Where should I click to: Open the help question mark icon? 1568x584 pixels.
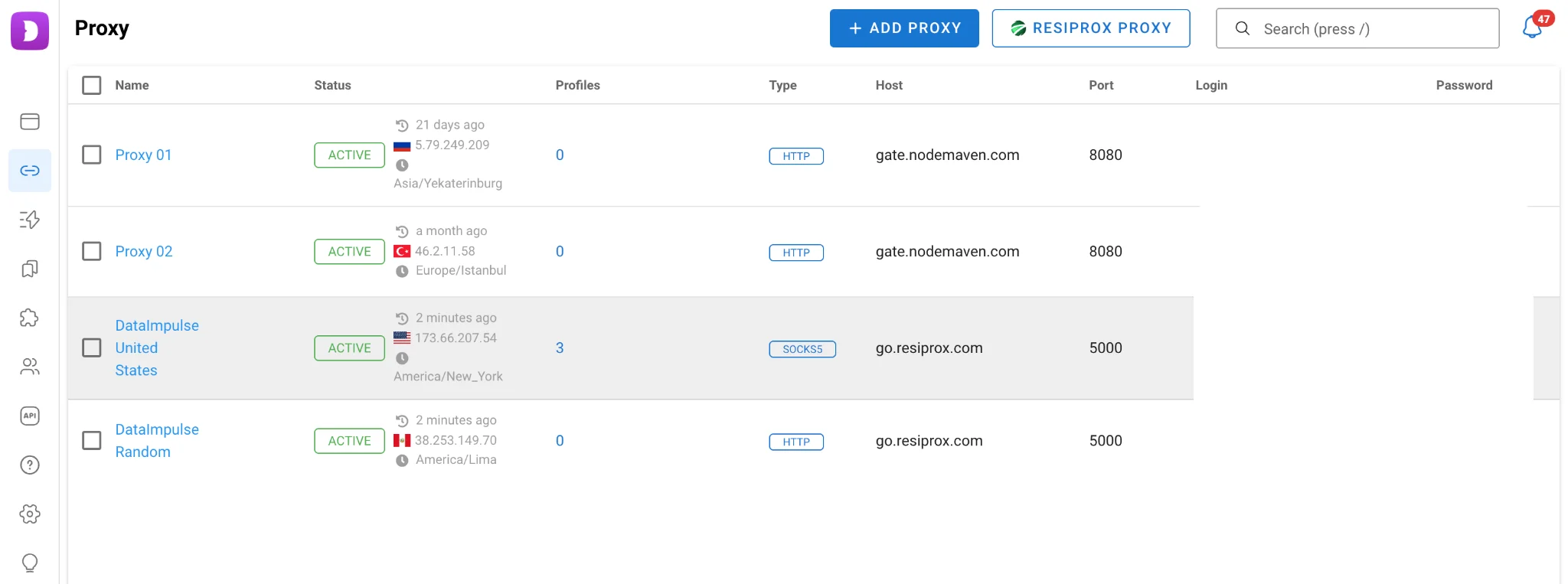(x=30, y=465)
